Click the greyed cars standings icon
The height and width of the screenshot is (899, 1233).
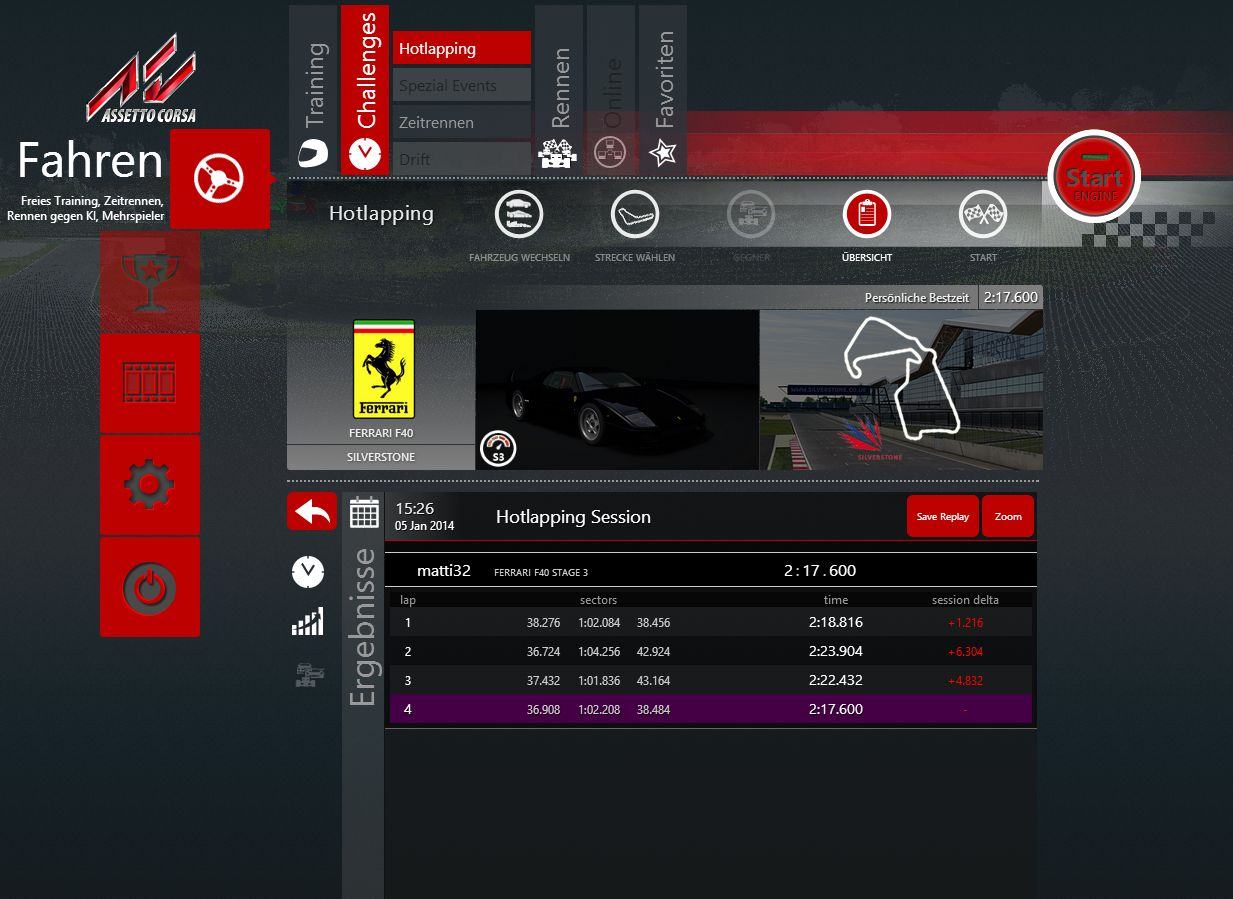309,675
